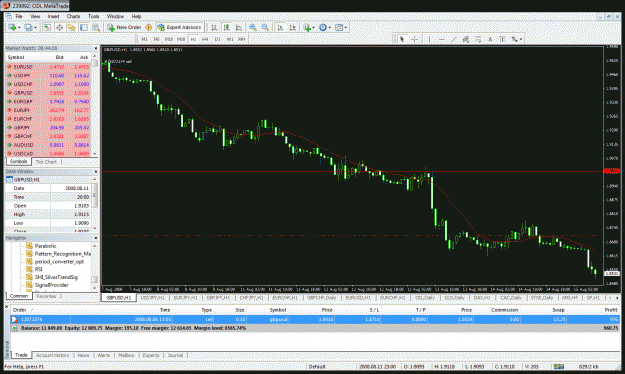Open the Templates toolbar icon
This screenshot has width=625, height=374.
(339, 27)
